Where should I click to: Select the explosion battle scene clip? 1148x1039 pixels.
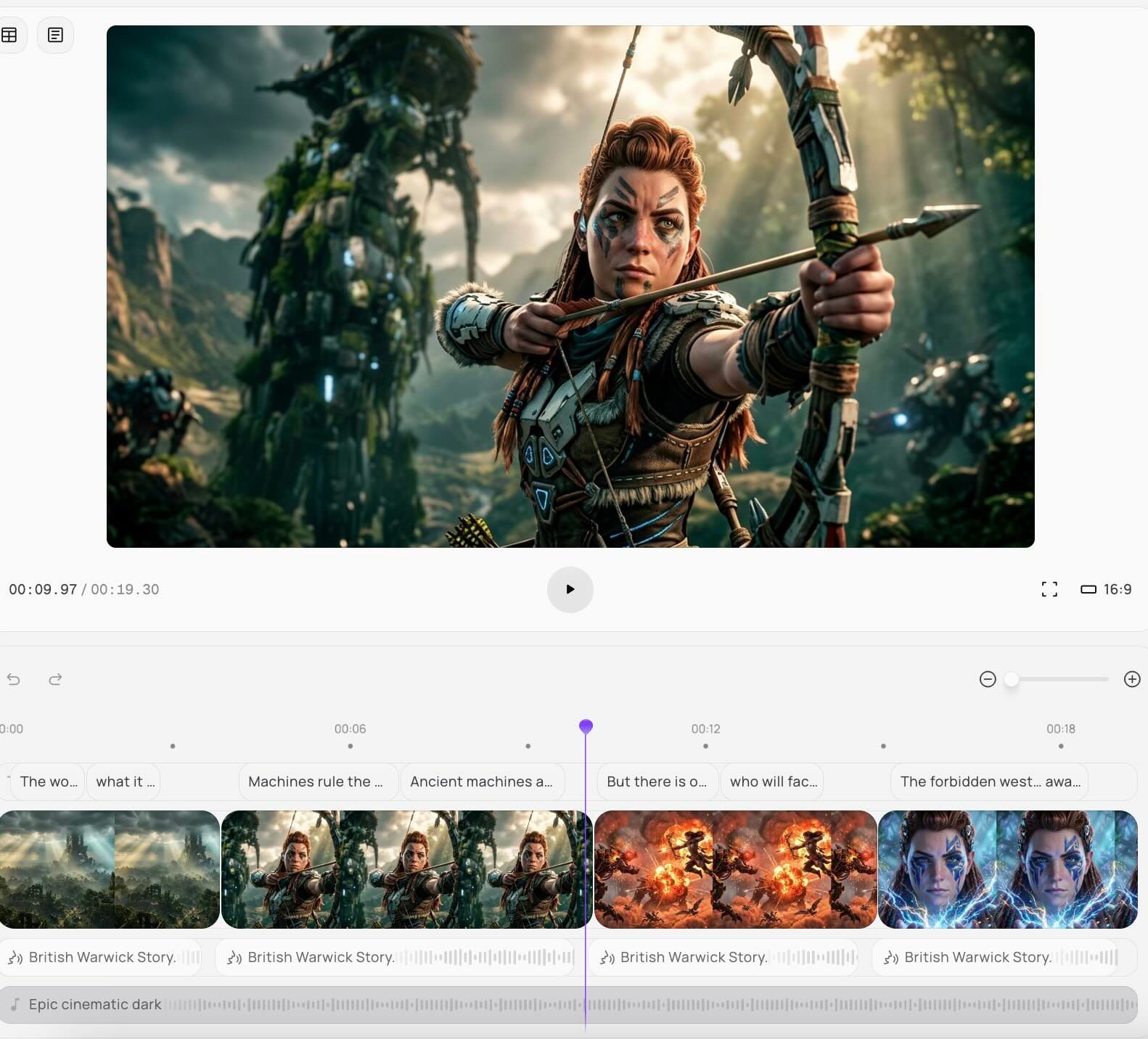pyautogui.click(x=735, y=869)
